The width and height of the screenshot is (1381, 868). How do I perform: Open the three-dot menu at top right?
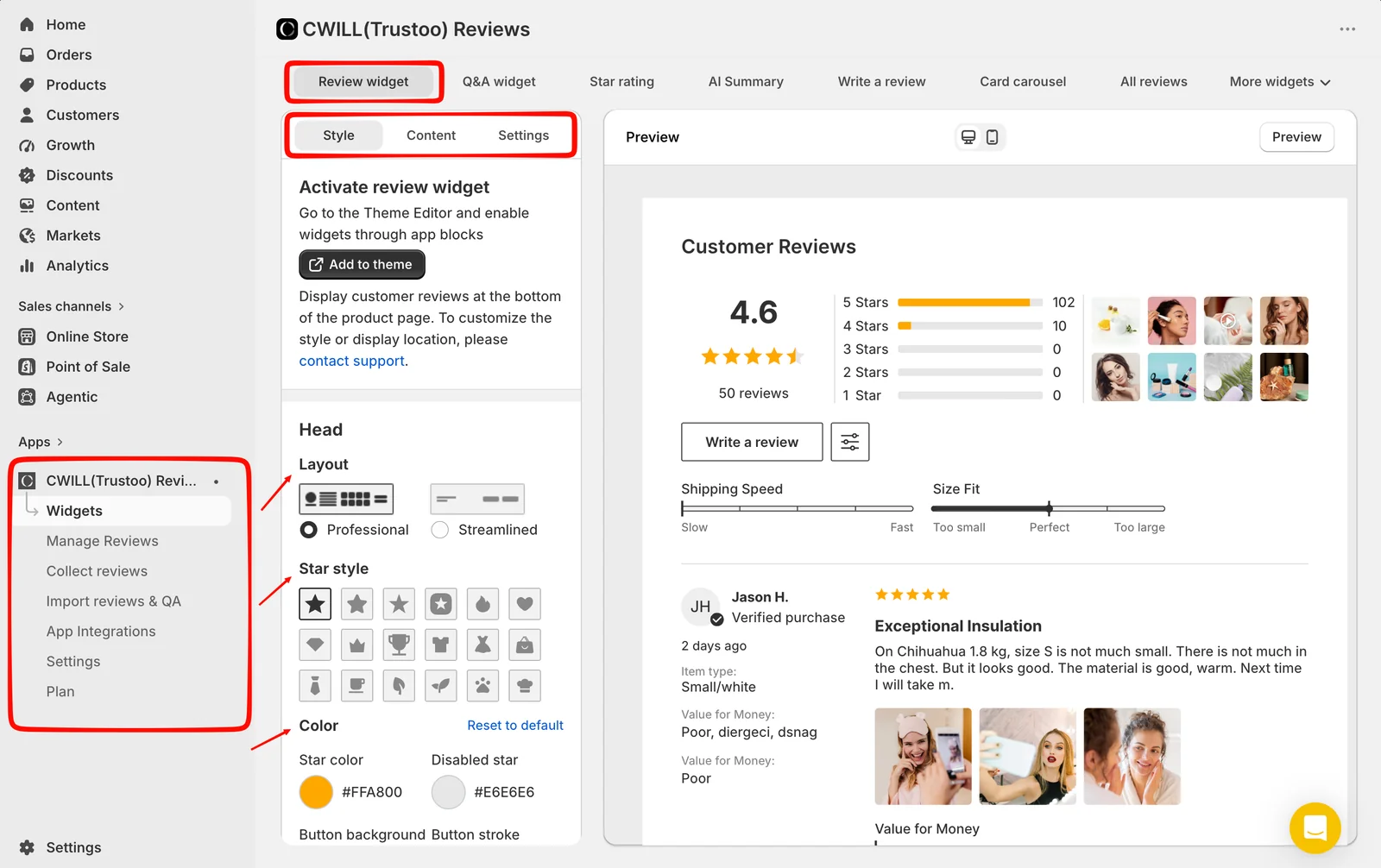click(x=1347, y=29)
